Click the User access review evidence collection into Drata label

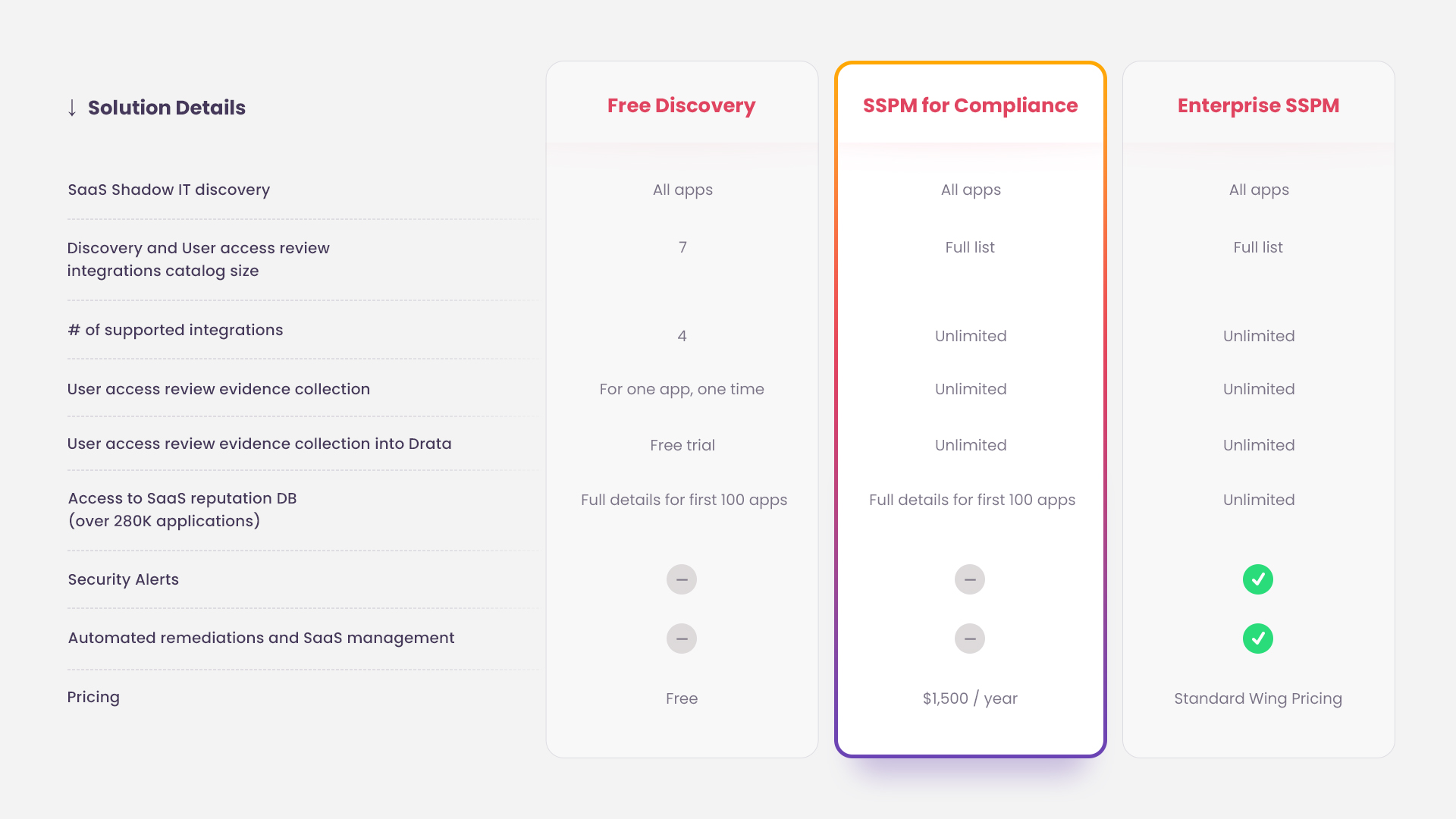tap(259, 444)
